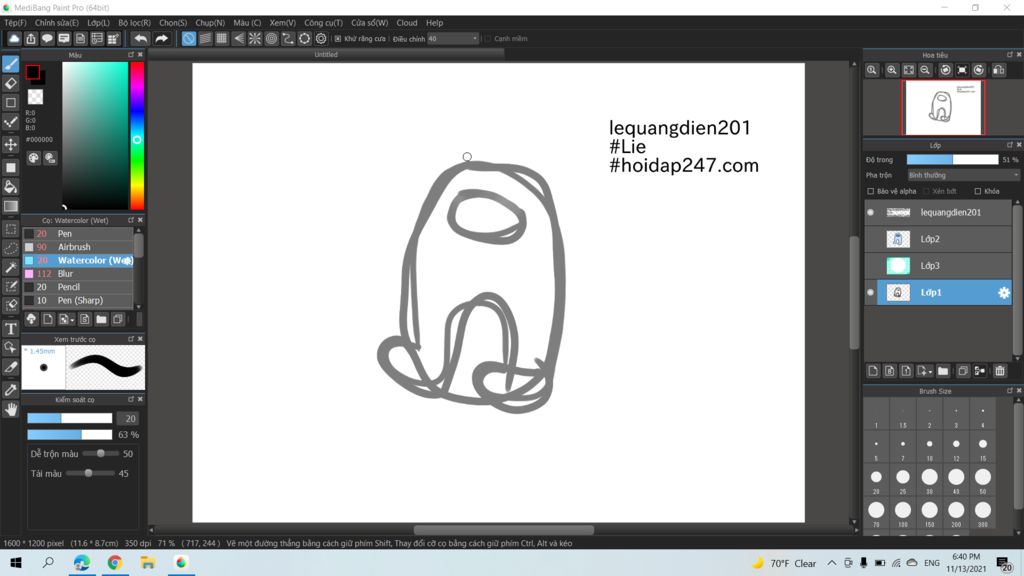Adjust the Độ trong opacity slider
The height and width of the screenshot is (576, 1024).
(952, 159)
